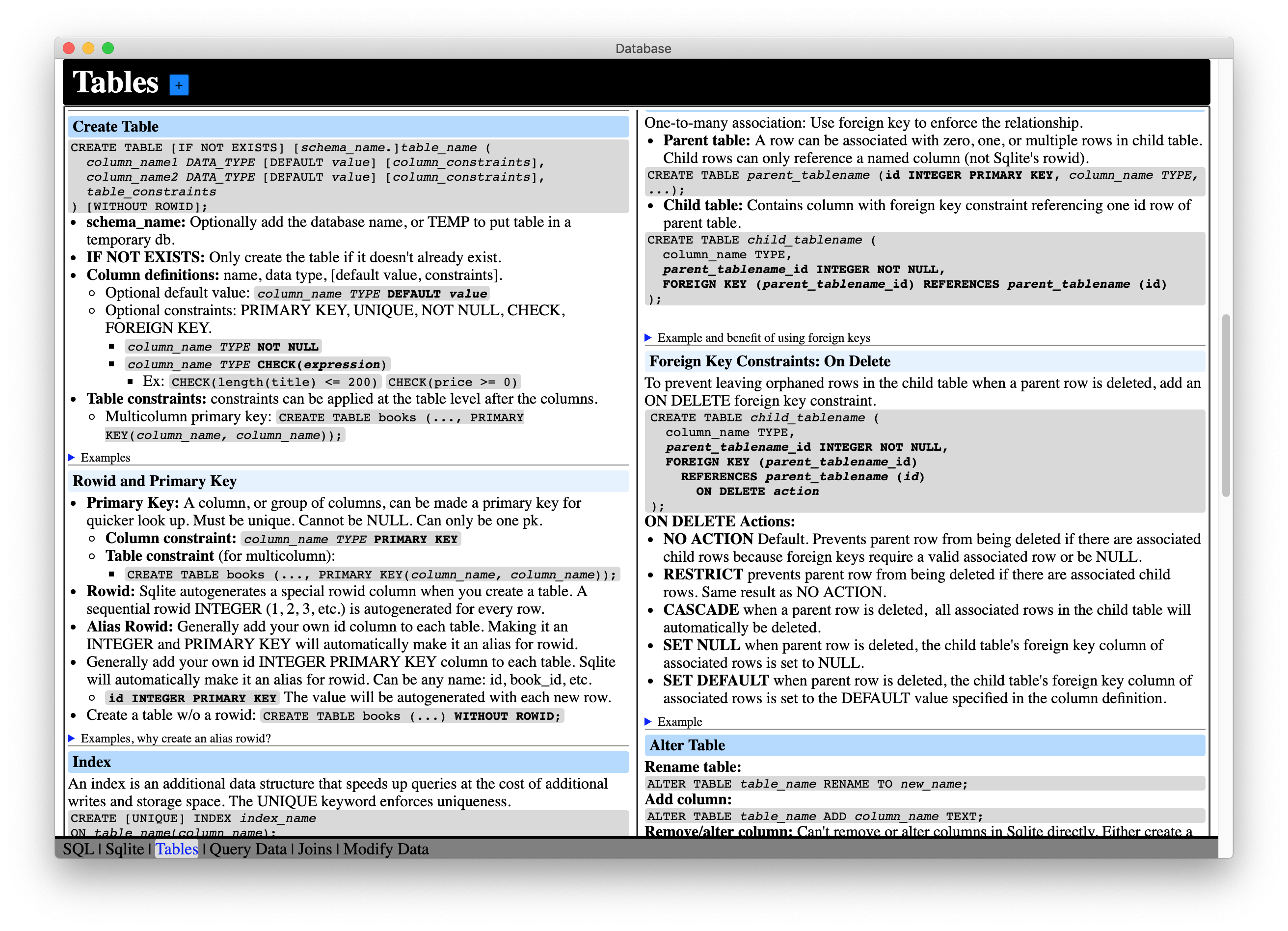
Task: Click 'CREATE TABLE books (...) WITHOUT ROWID;' code
Action: click(x=412, y=716)
